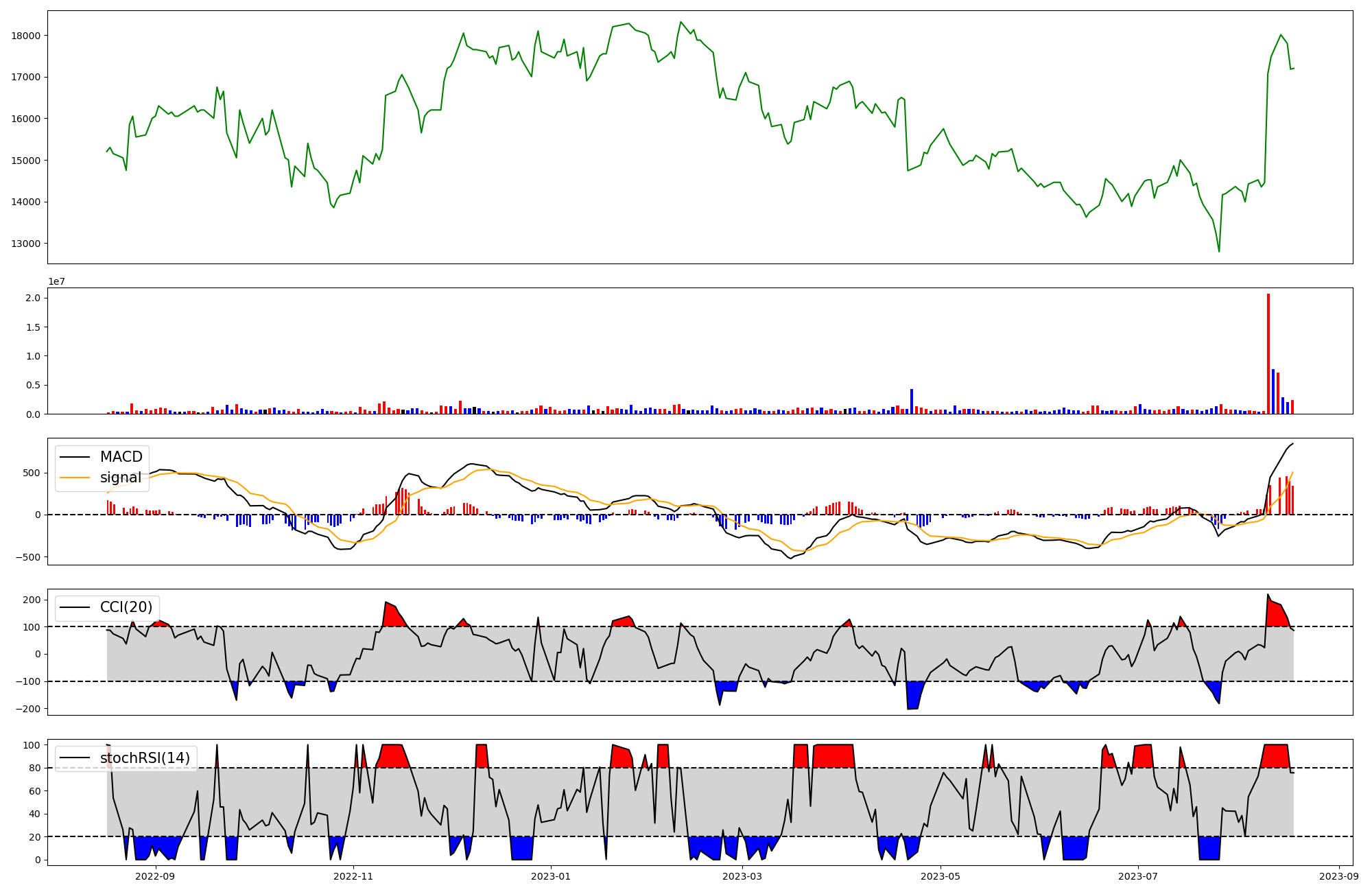Screen dimensions: 1372x892
Task: Click the 1e7 volume scale label
Action: pos(57,281)
